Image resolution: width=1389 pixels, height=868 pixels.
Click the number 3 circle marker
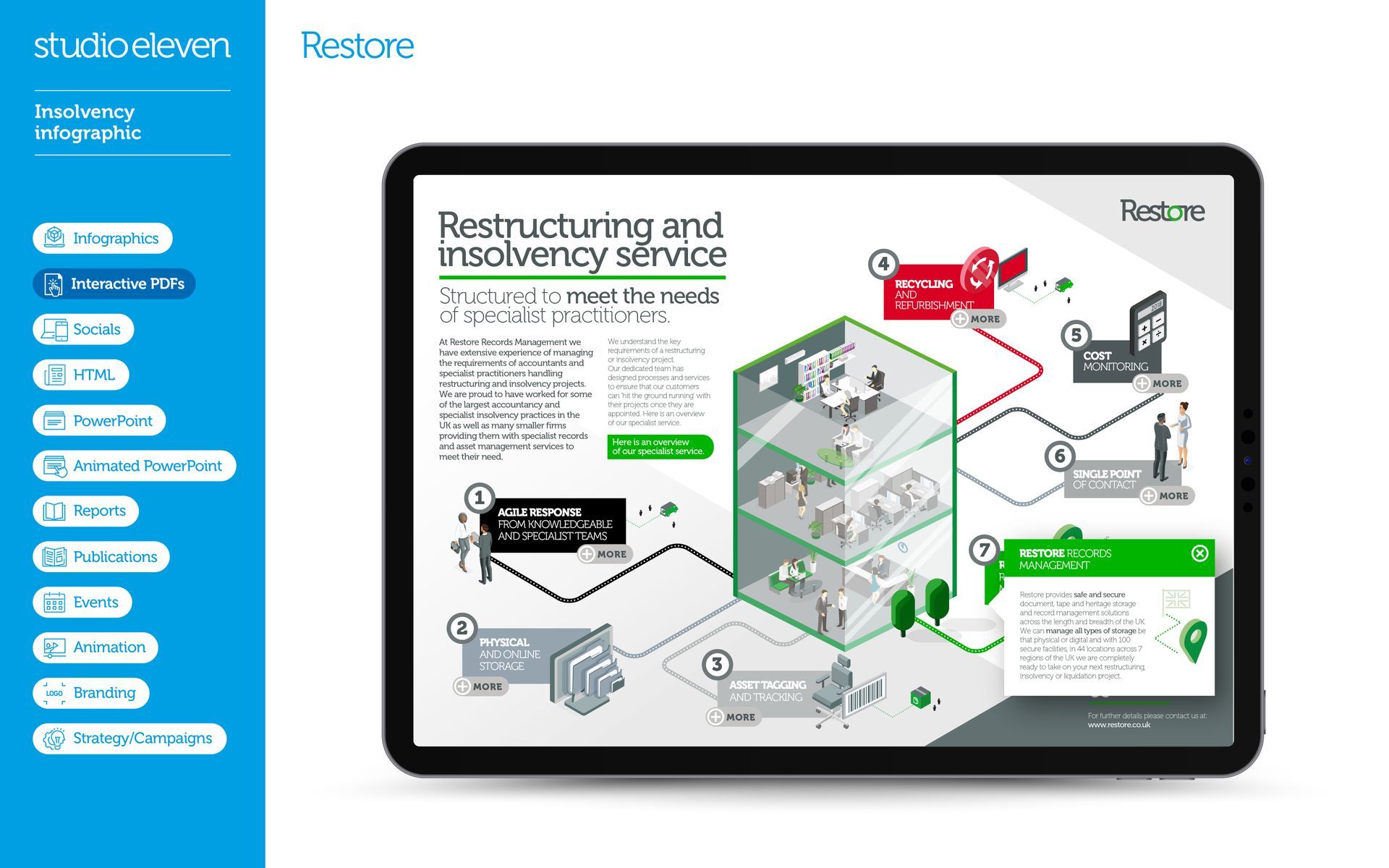[x=717, y=664]
